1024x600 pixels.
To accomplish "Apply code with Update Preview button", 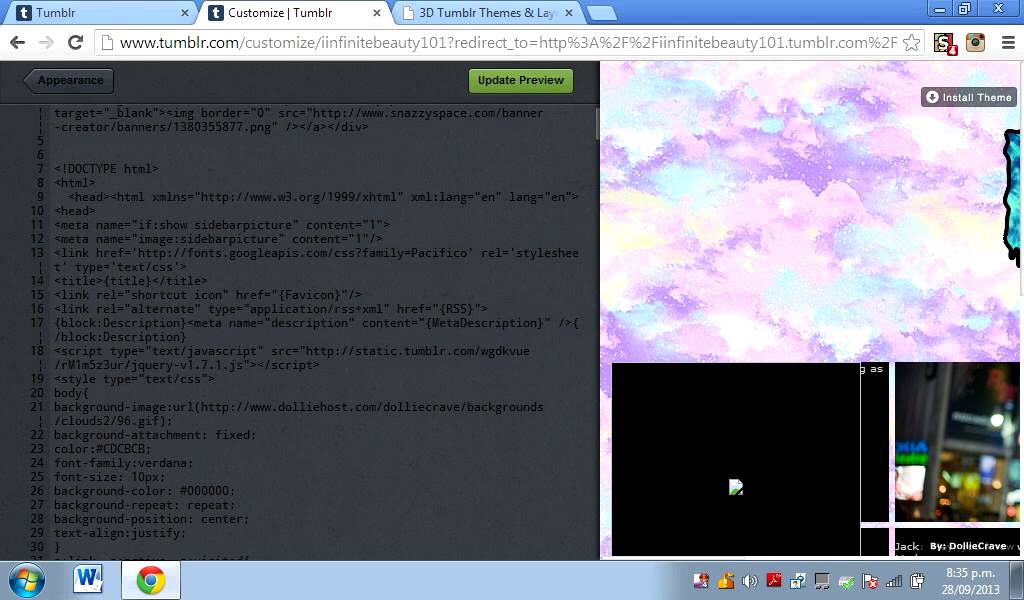I will pos(520,80).
